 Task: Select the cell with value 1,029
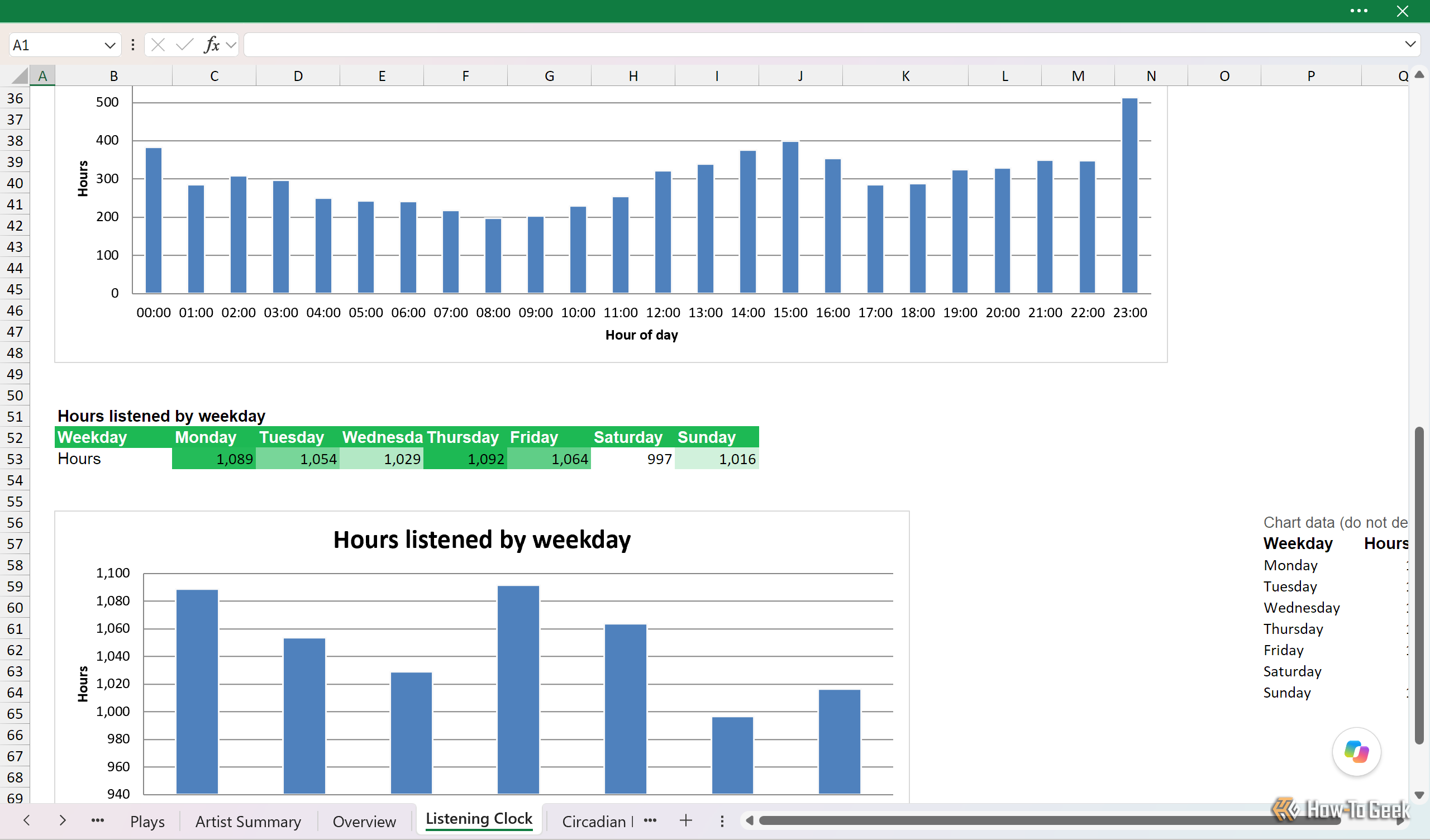382,459
